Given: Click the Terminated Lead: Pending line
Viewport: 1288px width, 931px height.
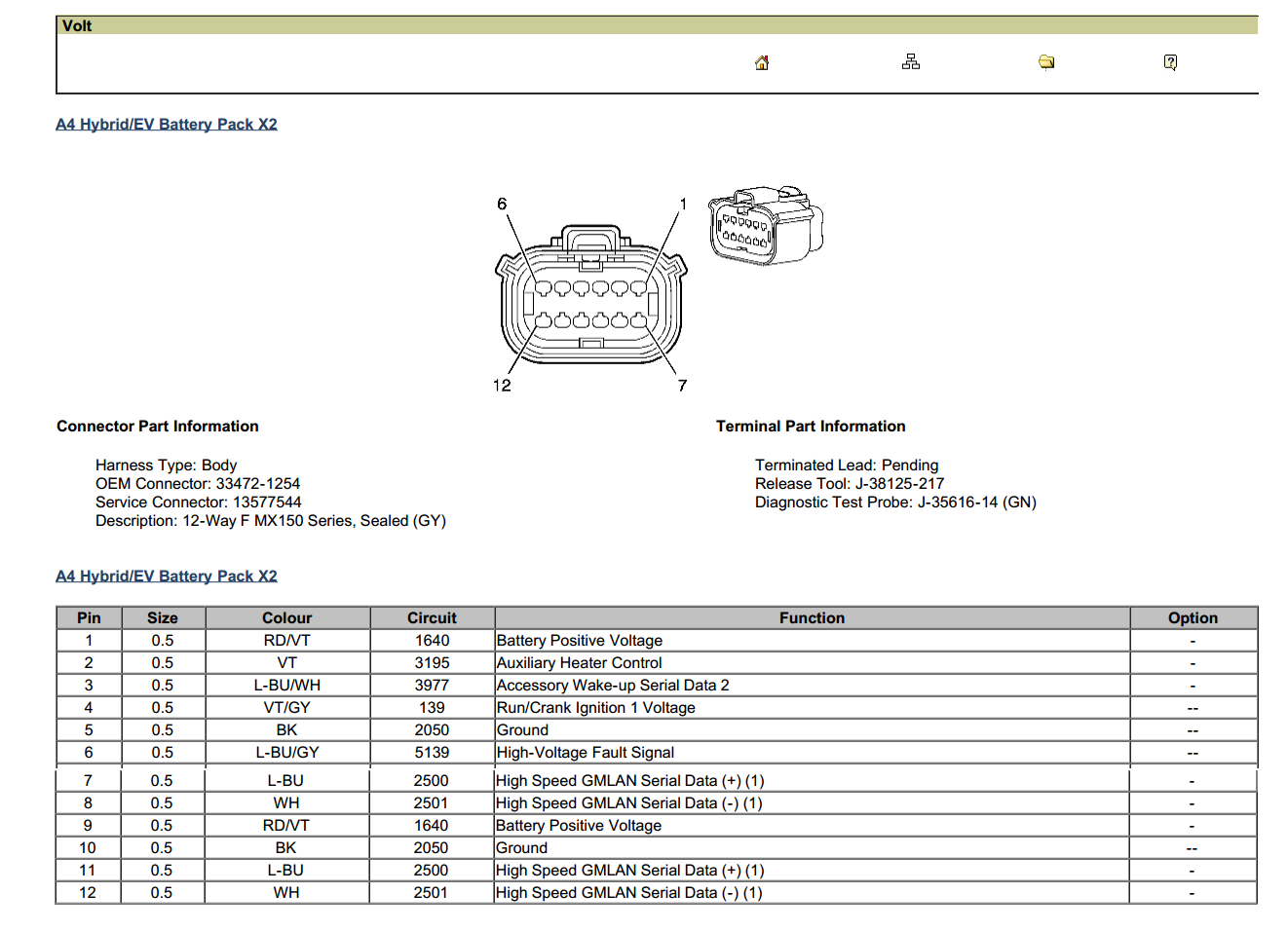Looking at the screenshot, I should [x=847, y=465].
